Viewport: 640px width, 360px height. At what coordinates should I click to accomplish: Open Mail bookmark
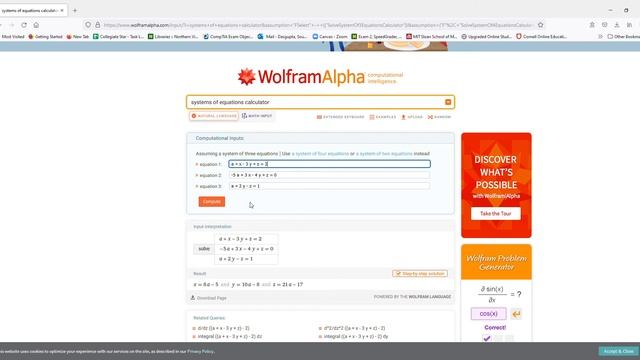tap(282, 36)
